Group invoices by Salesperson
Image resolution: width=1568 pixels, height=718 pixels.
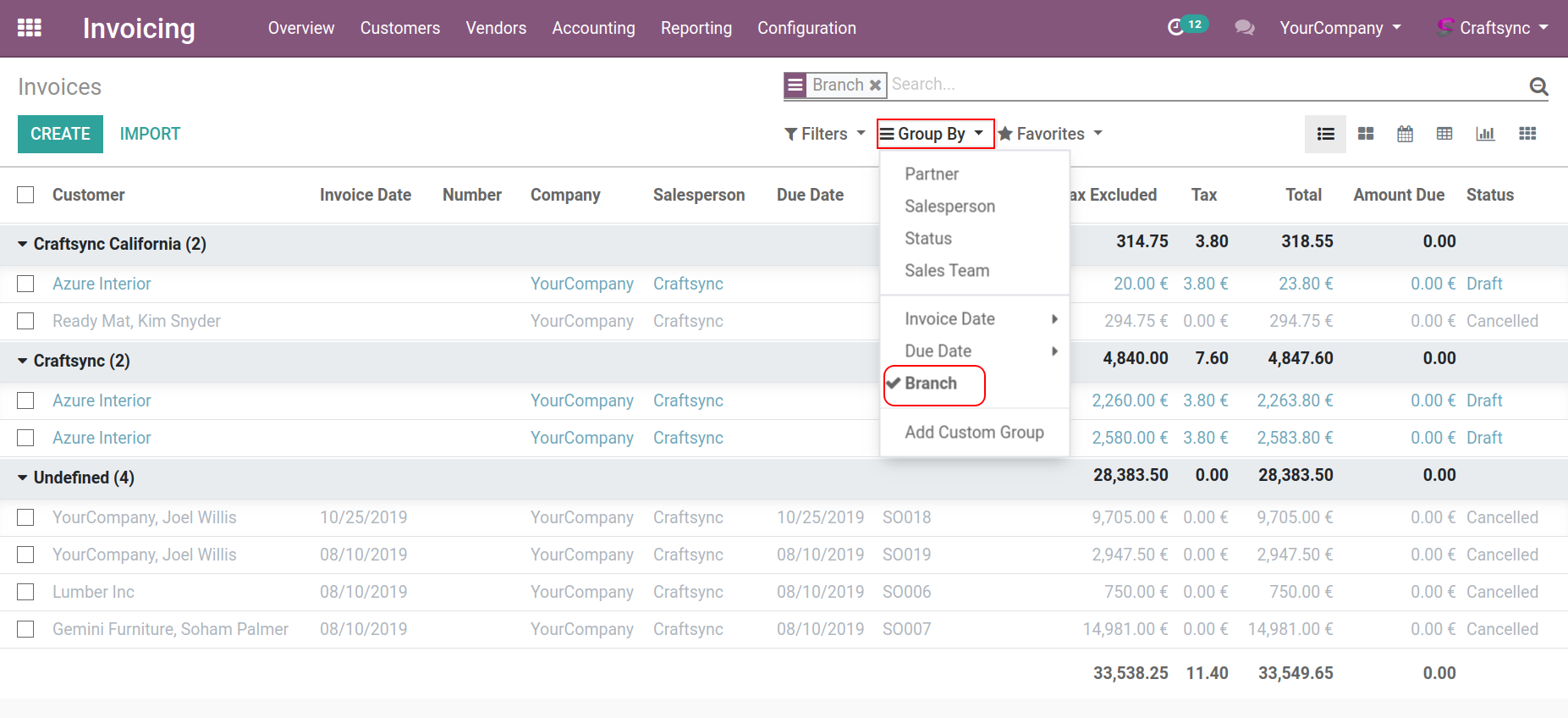point(949,206)
